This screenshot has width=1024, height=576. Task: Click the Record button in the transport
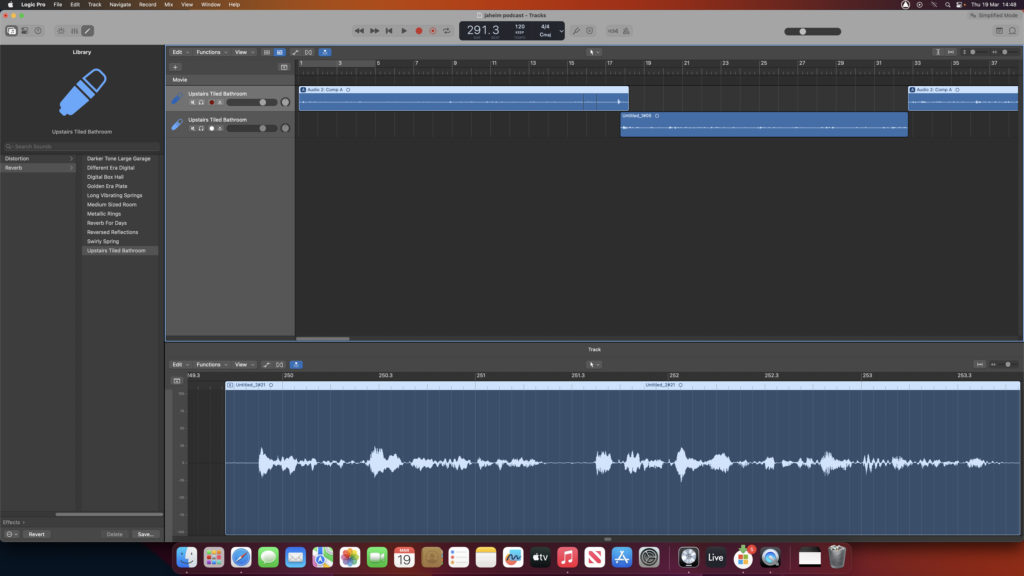click(x=419, y=31)
